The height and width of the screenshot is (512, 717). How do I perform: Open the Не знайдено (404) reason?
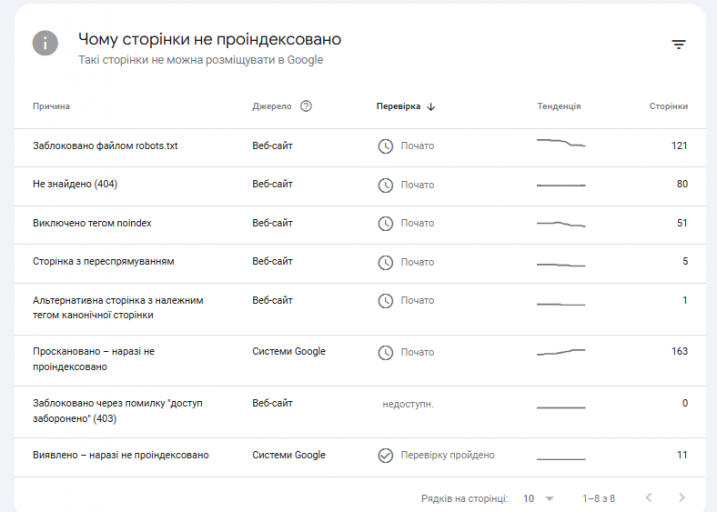point(75,184)
